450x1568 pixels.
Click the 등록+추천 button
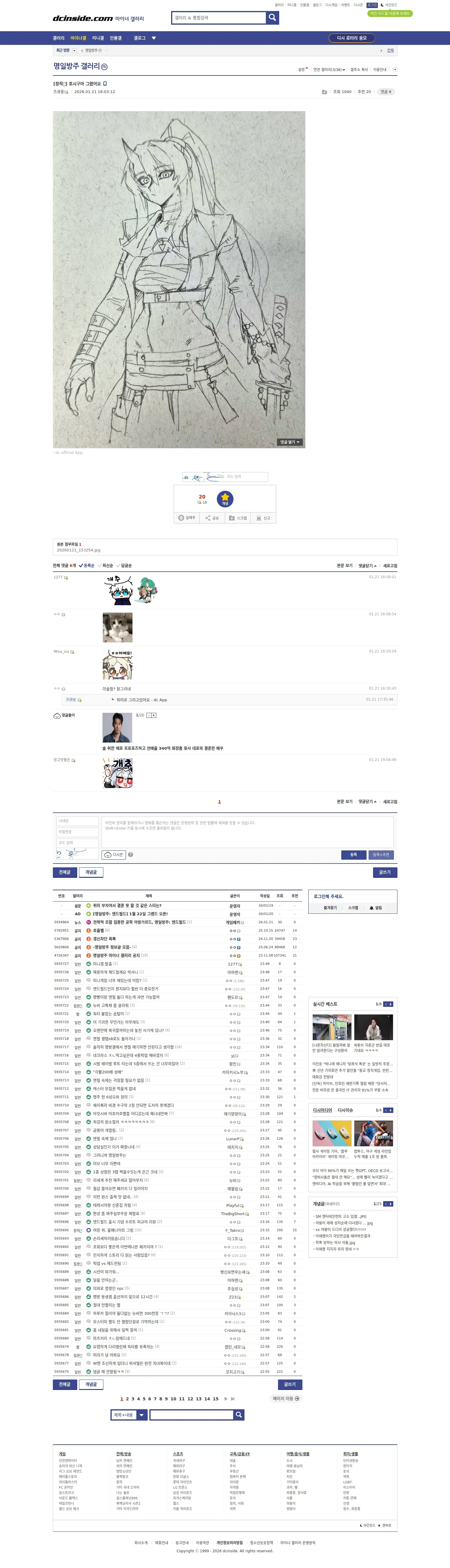[381, 855]
